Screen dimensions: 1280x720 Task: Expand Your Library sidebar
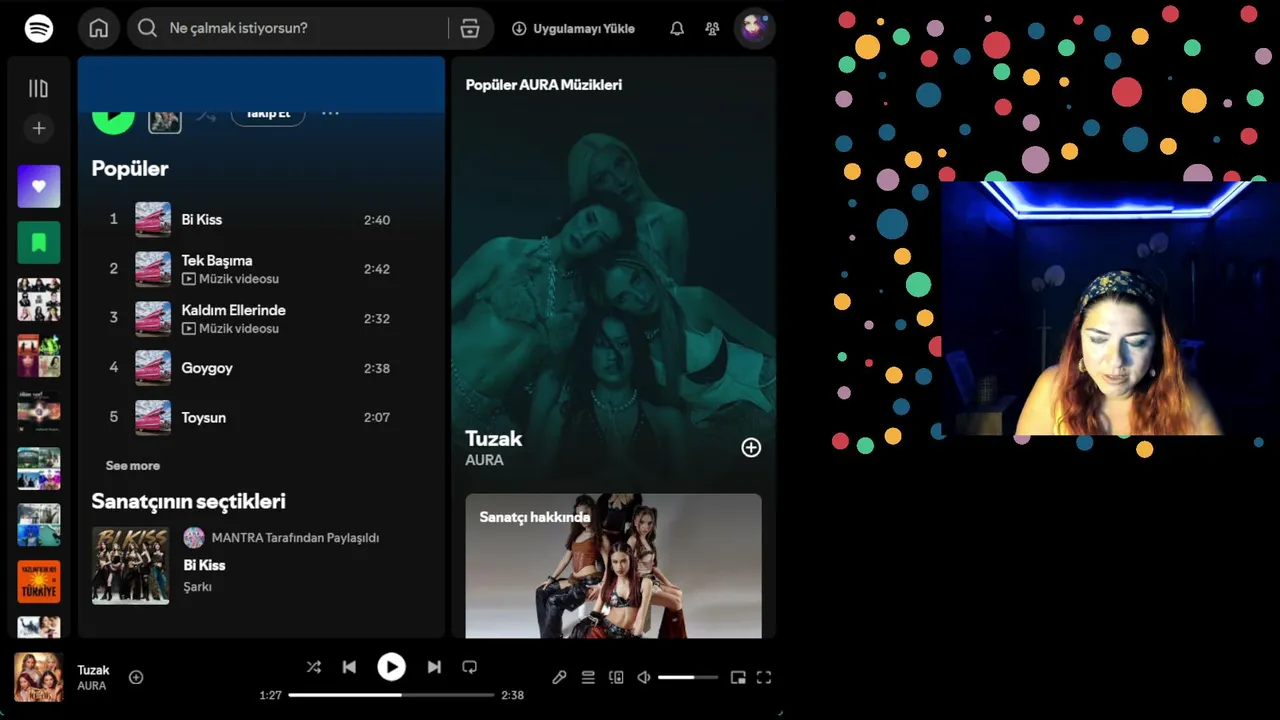coord(38,89)
